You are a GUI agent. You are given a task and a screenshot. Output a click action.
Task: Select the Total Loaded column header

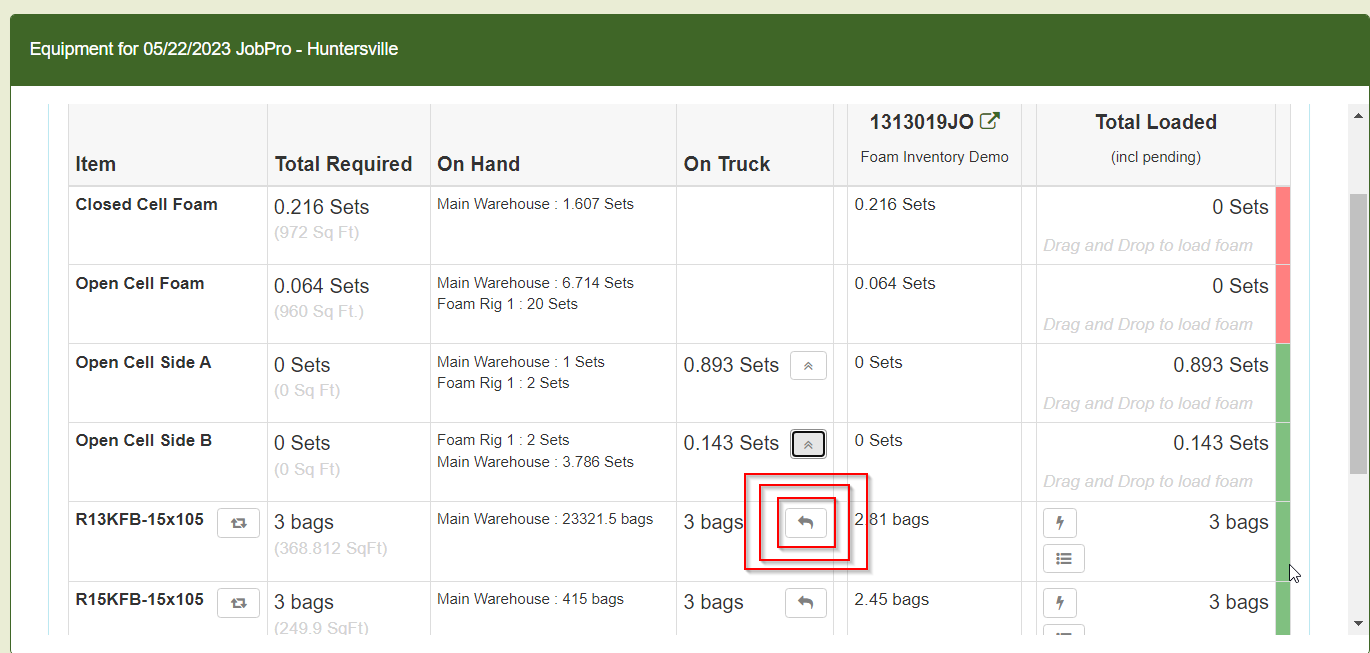[1155, 122]
